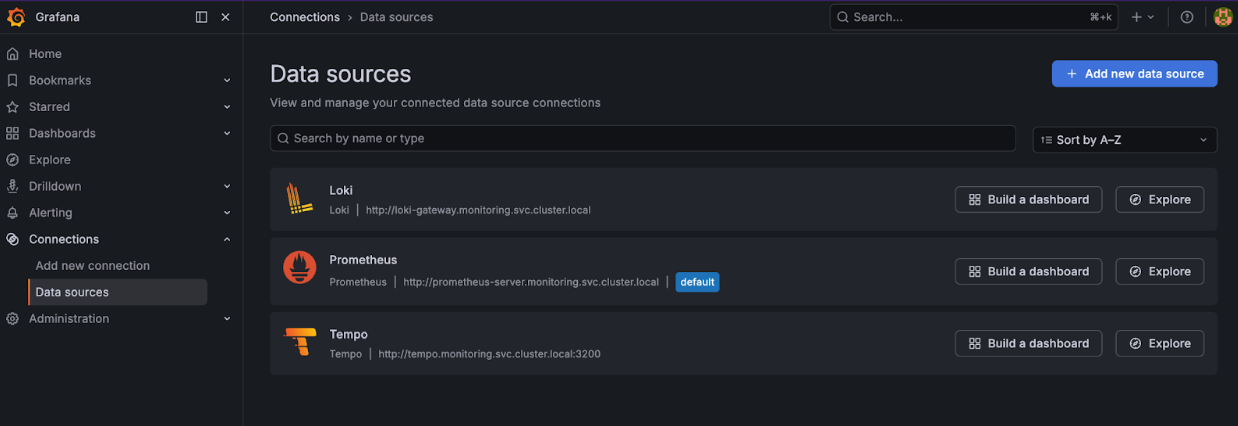Click the Dashboards grid icon
This screenshot has height=426, width=1238.
pyautogui.click(x=13, y=133)
